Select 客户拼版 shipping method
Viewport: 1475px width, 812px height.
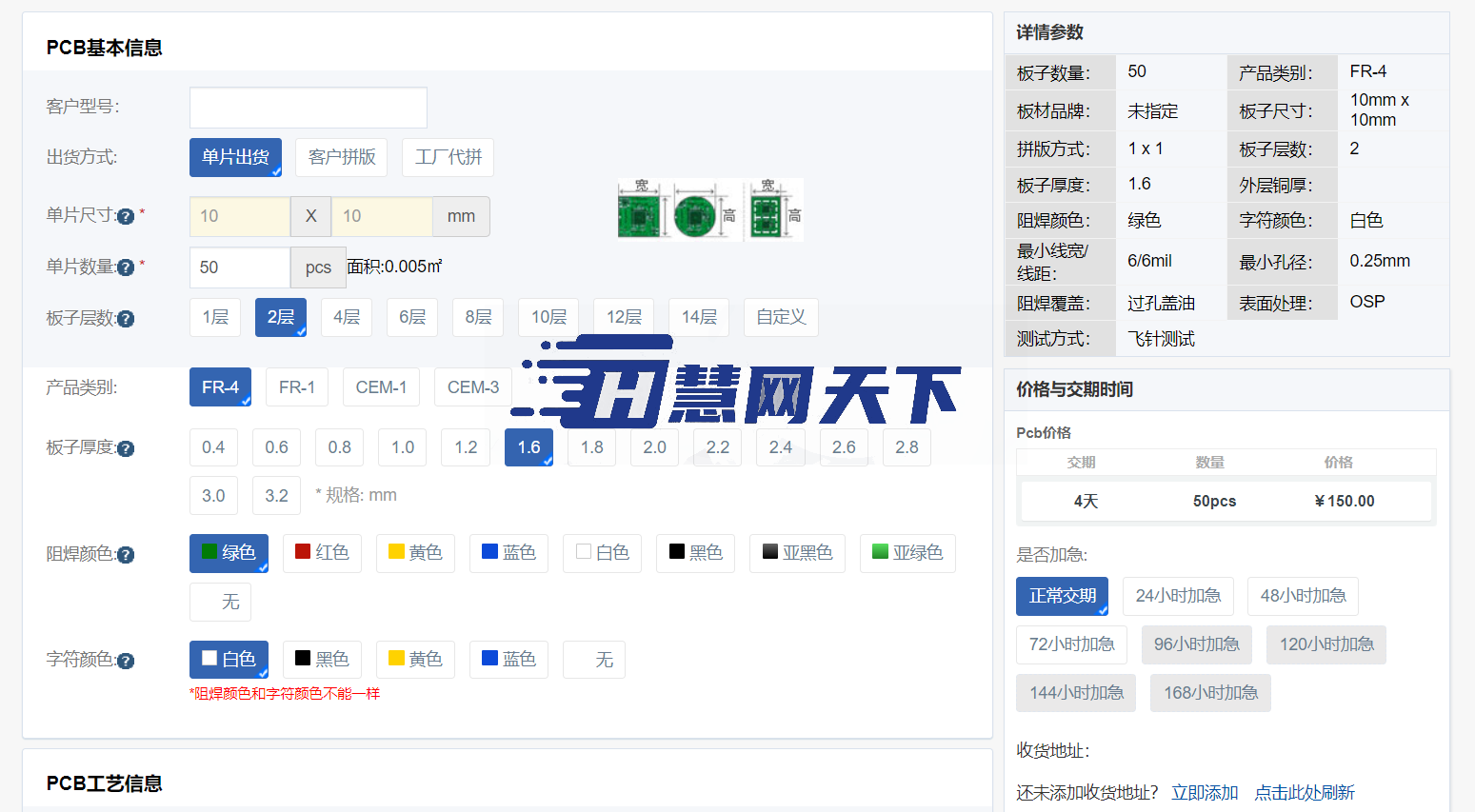(342, 157)
